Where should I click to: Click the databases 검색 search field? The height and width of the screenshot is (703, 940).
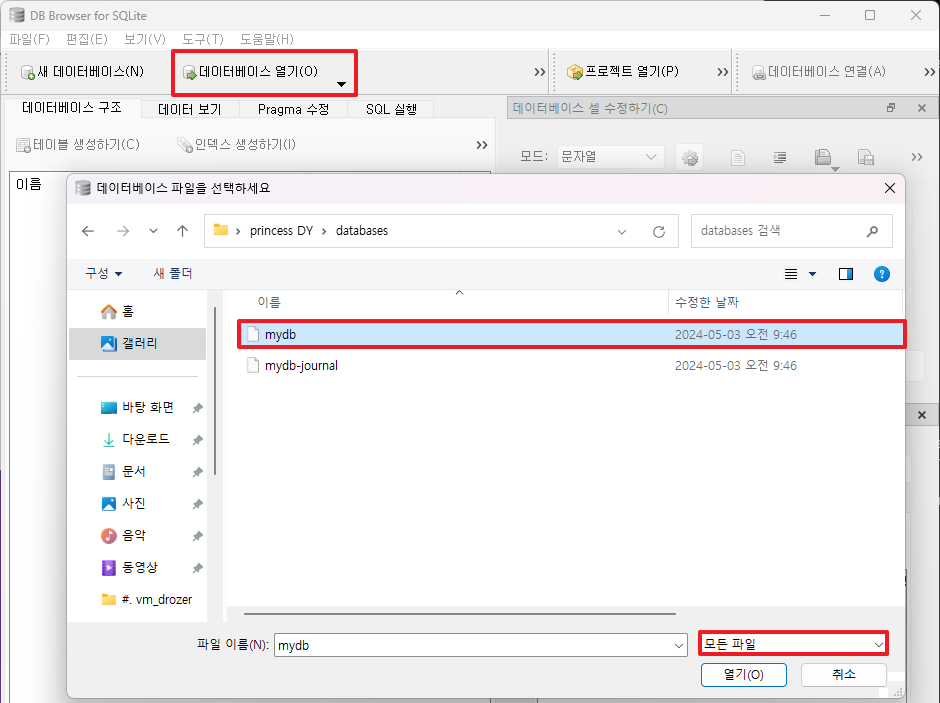[791, 231]
